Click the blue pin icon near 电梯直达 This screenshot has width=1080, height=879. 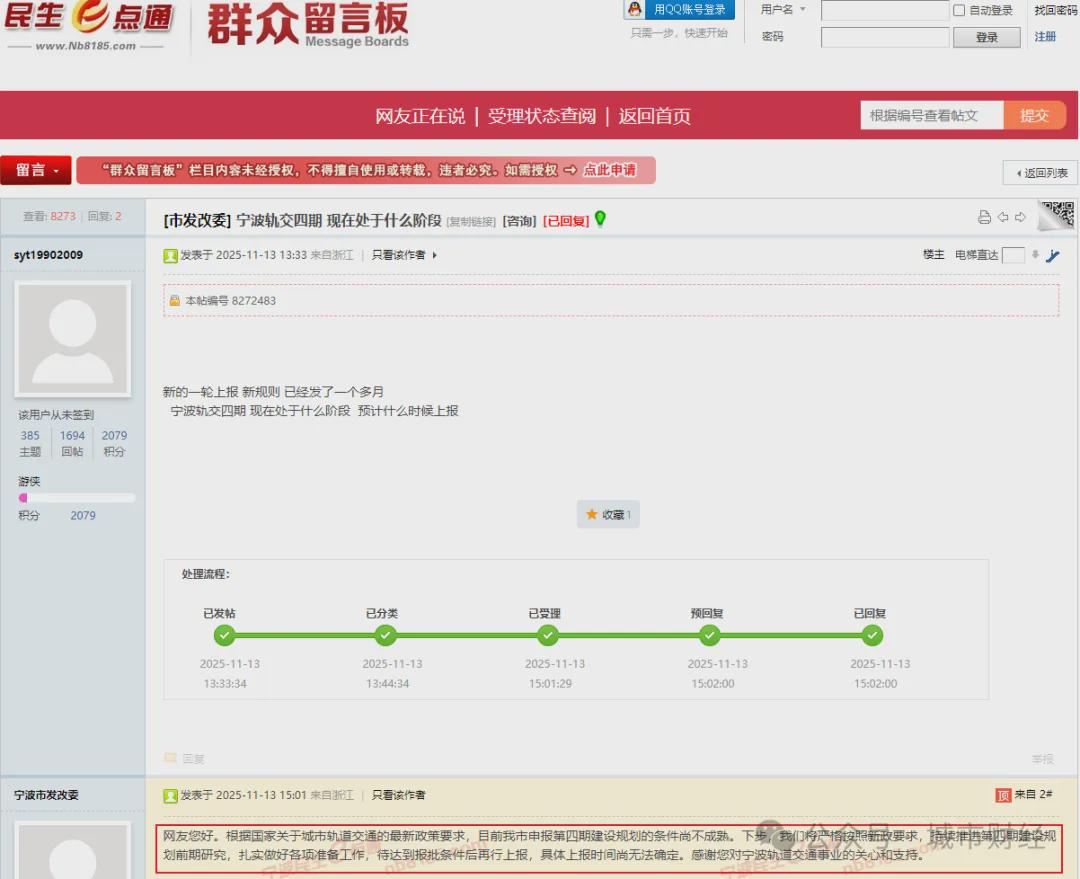click(x=1053, y=256)
